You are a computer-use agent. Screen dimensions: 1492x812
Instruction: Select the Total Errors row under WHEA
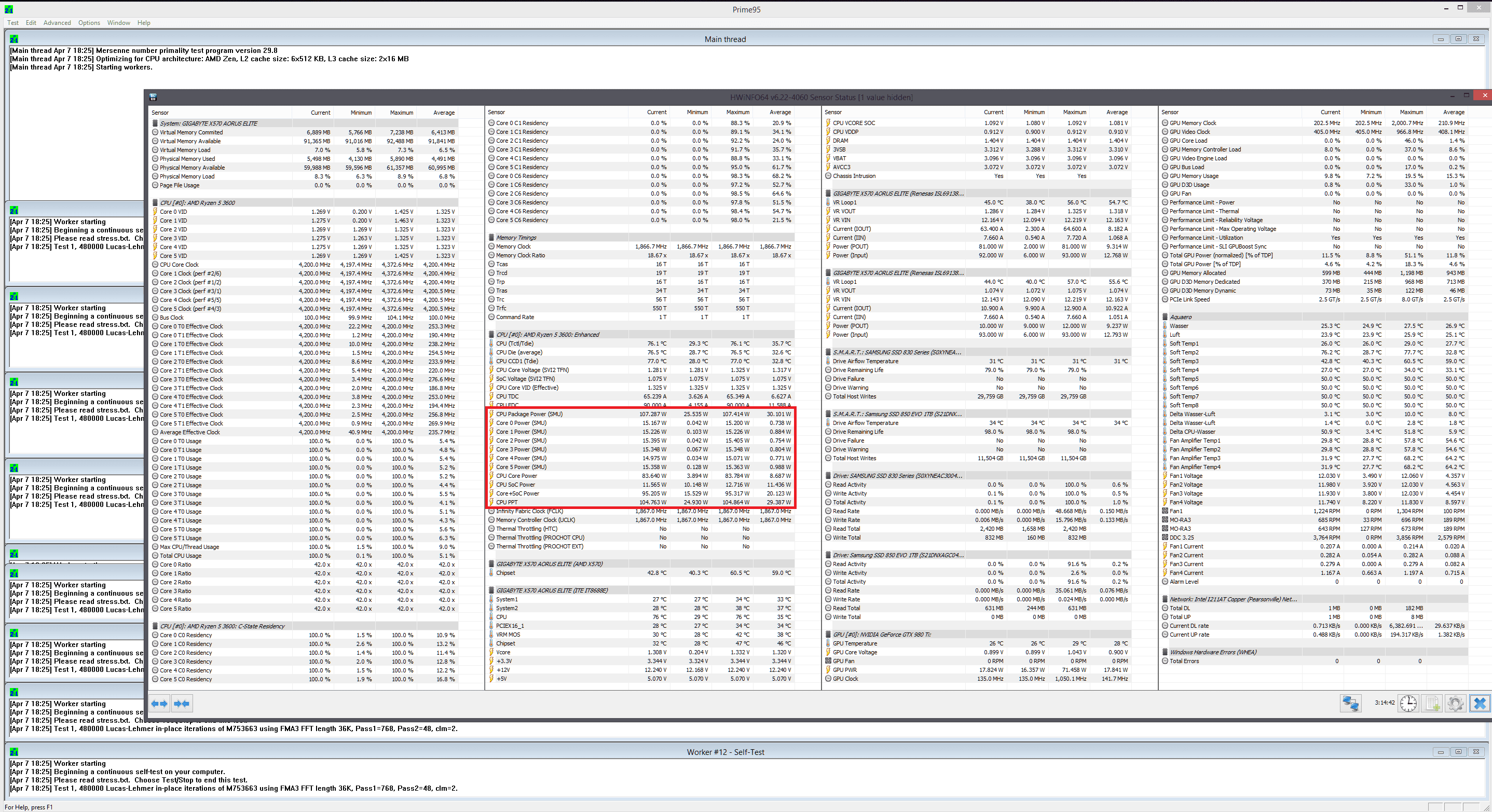click(1313, 662)
